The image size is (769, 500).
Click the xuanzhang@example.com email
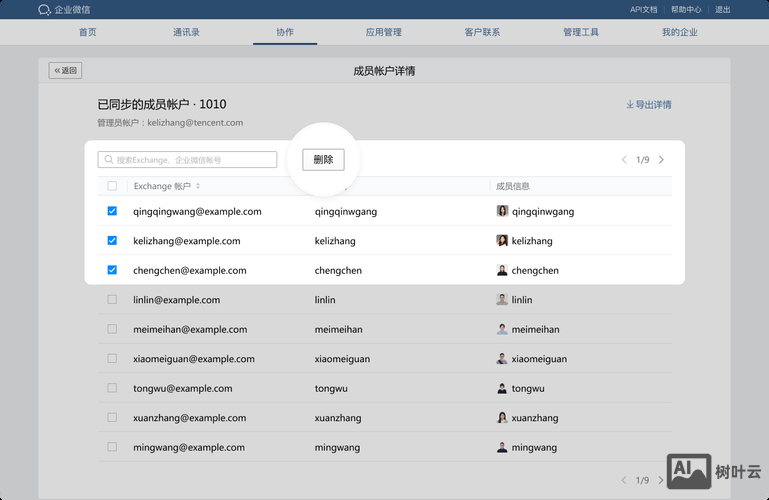coord(190,418)
